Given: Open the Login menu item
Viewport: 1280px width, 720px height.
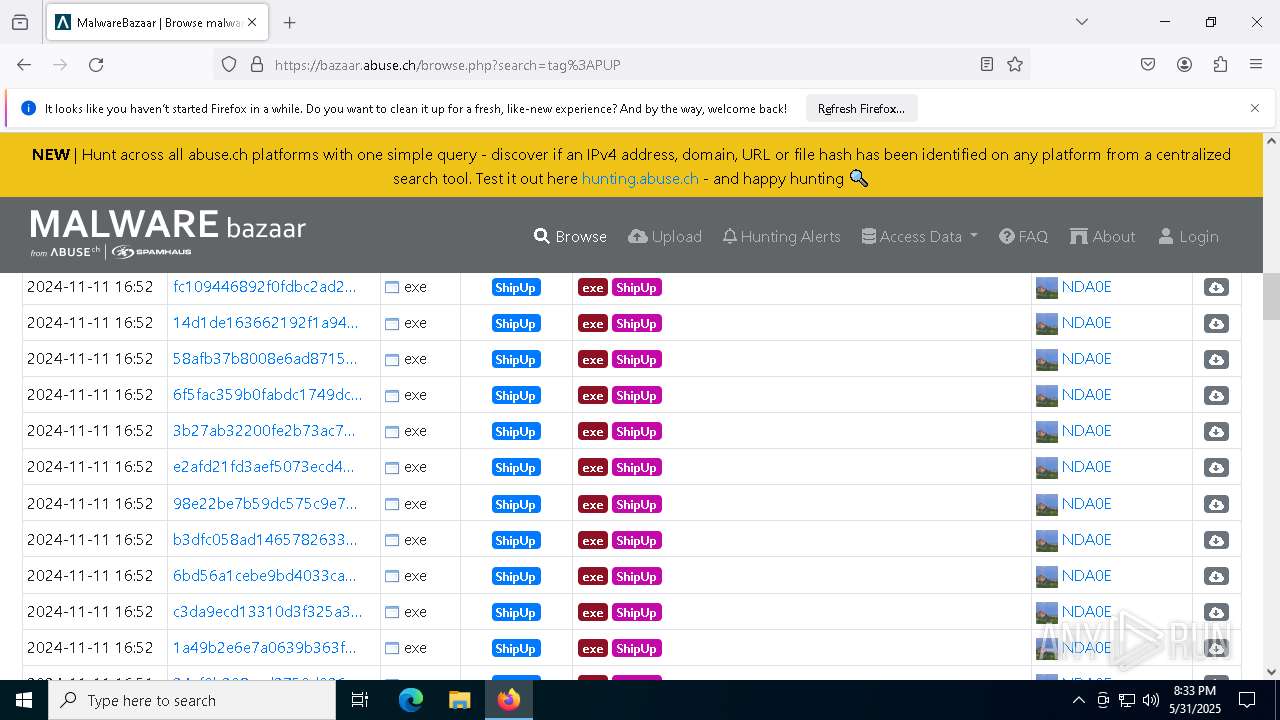Looking at the screenshot, I should (x=1188, y=236).
